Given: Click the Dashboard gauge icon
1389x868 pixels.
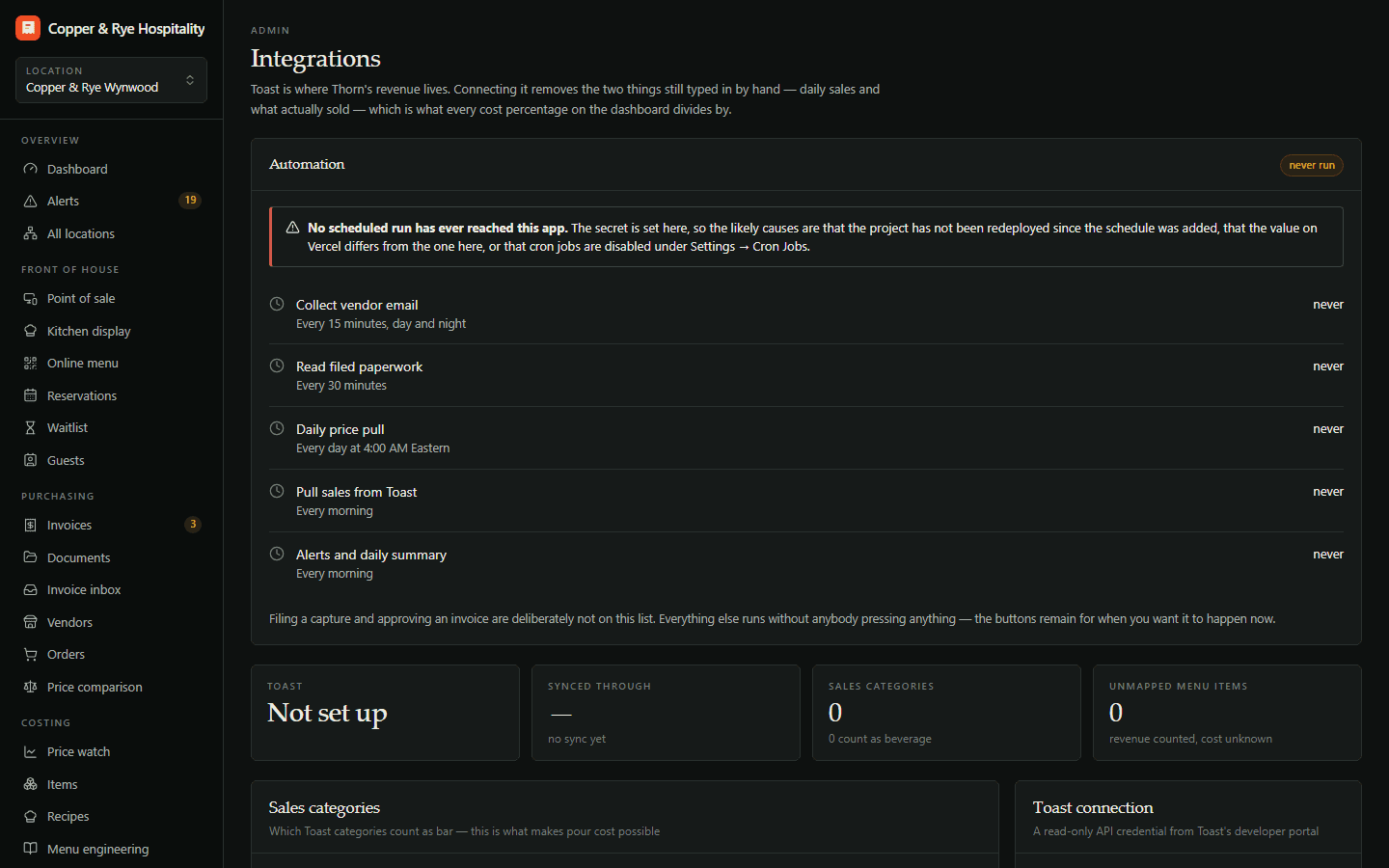Looking at the screenshot, I should 30,169.
